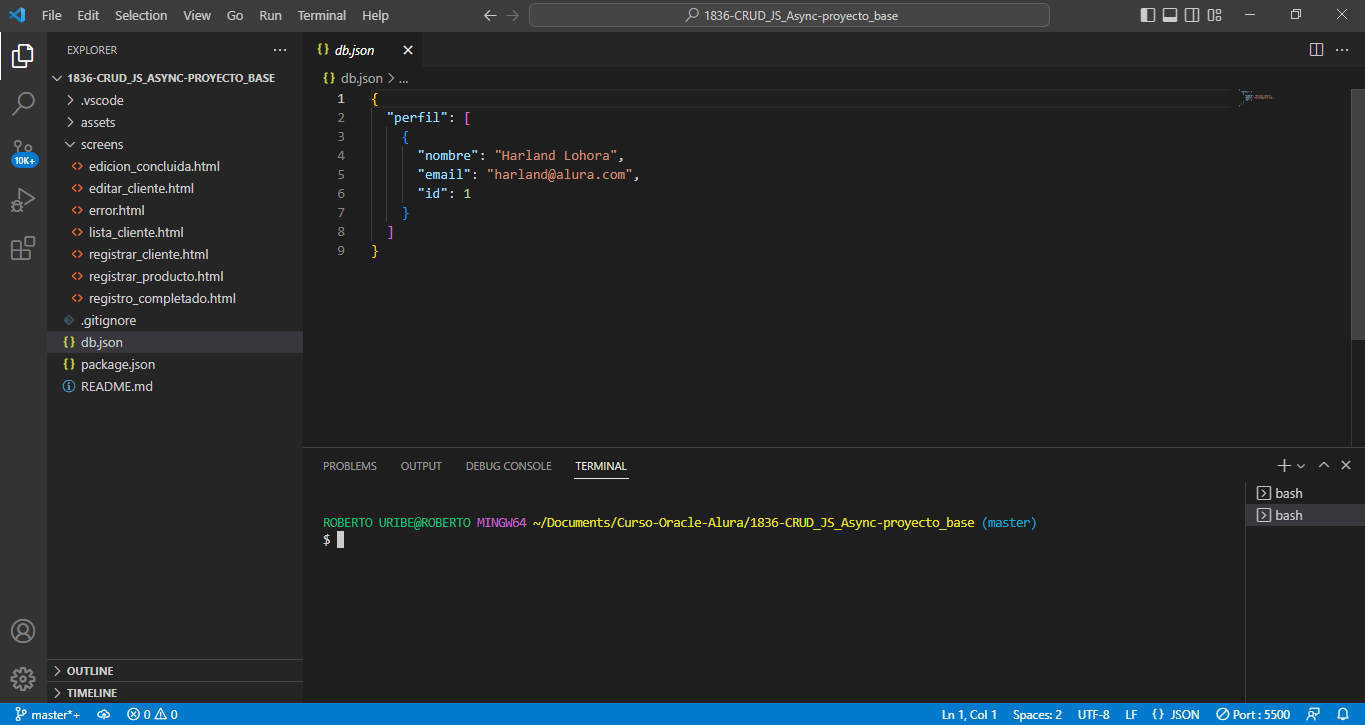Change language mode JSON status item
1365x725 pixels.
point(1175,715)
